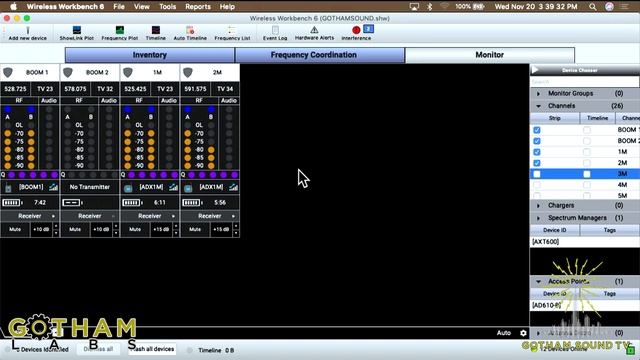Screen dimensions: 640x360
Task: Check 3M strip checkbox
Action: 537,174
